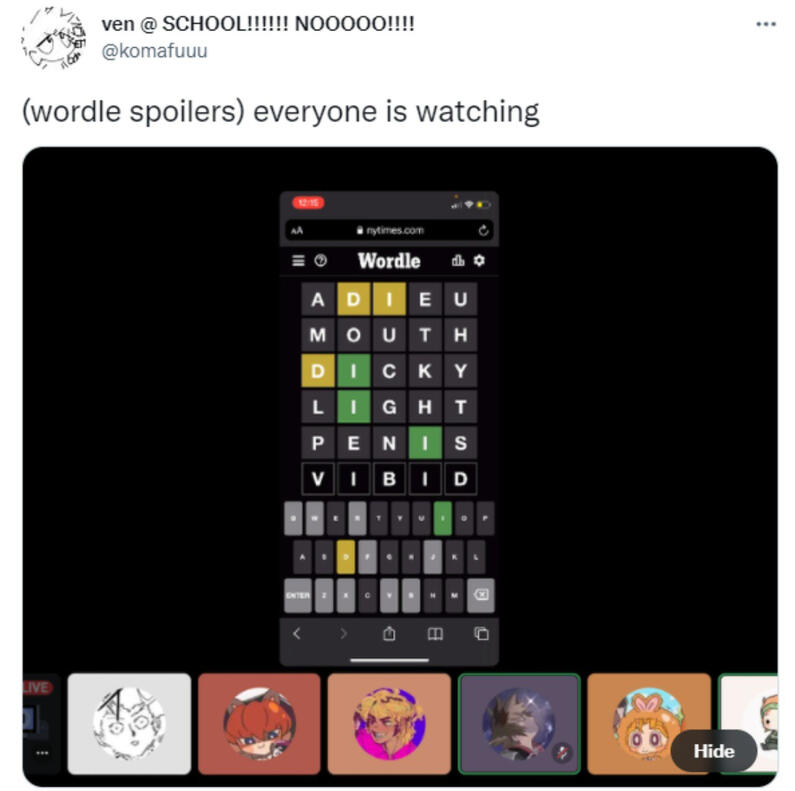Tap the Safari share icon

(389, 633)
